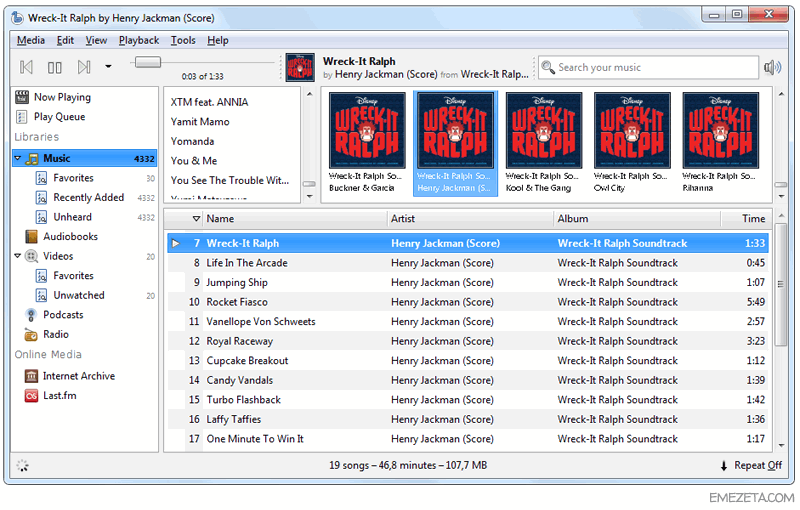
Task: Click the Play Queue list icon
Action: click(x=22, y=117)
